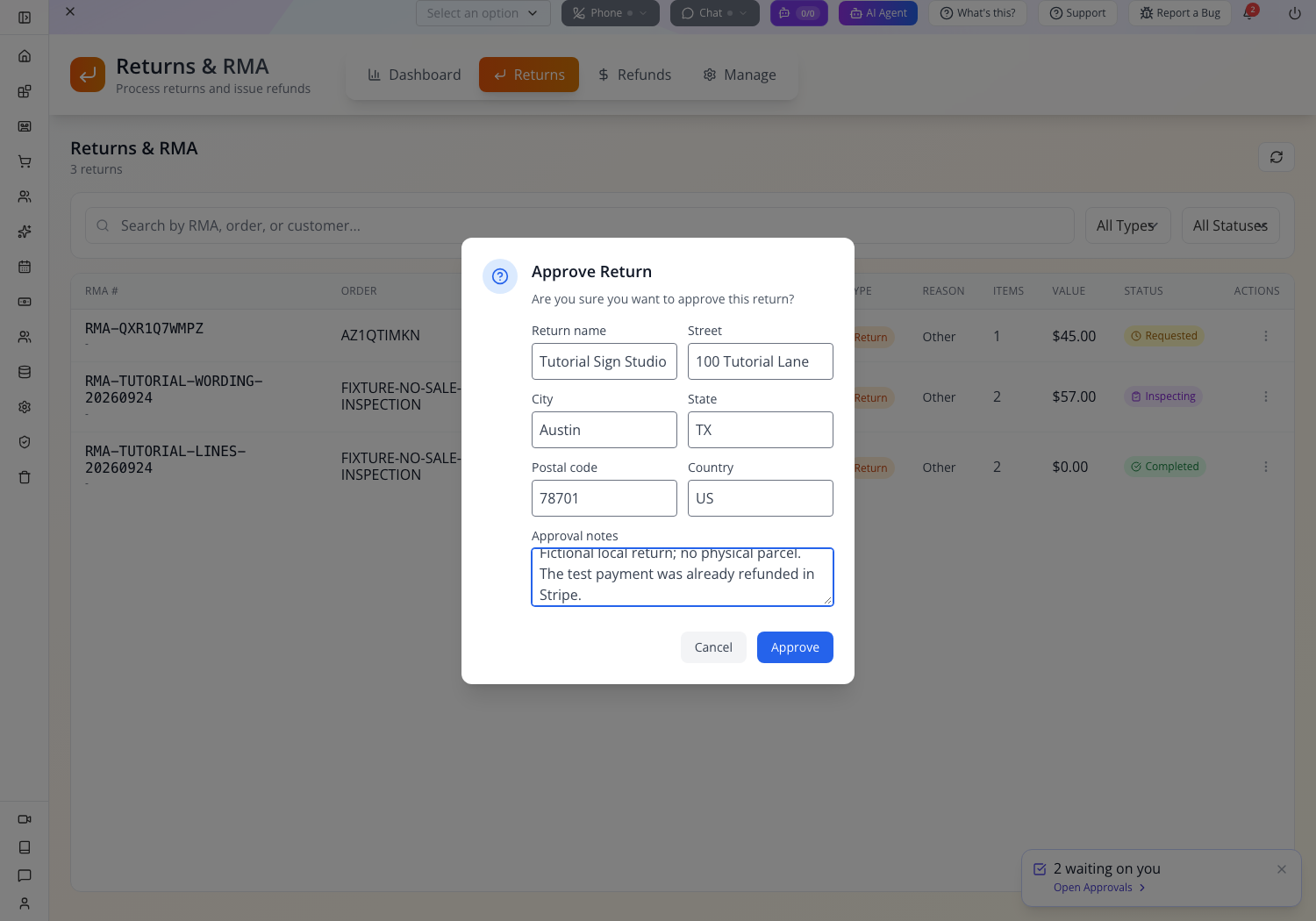This screenshot has height=921, width=1316.
Task: Click the 0/0 queue counter button
Action: [x=799, y=13]
